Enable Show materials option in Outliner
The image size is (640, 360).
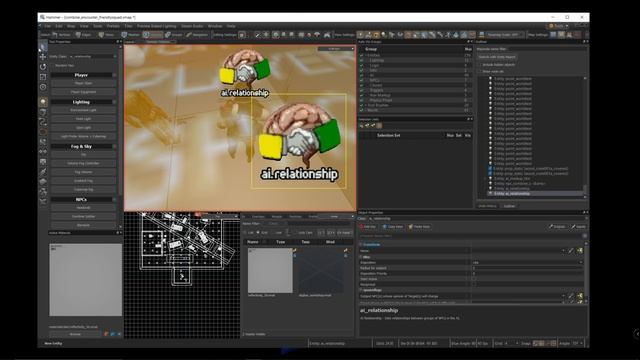[x=480, y=71]
